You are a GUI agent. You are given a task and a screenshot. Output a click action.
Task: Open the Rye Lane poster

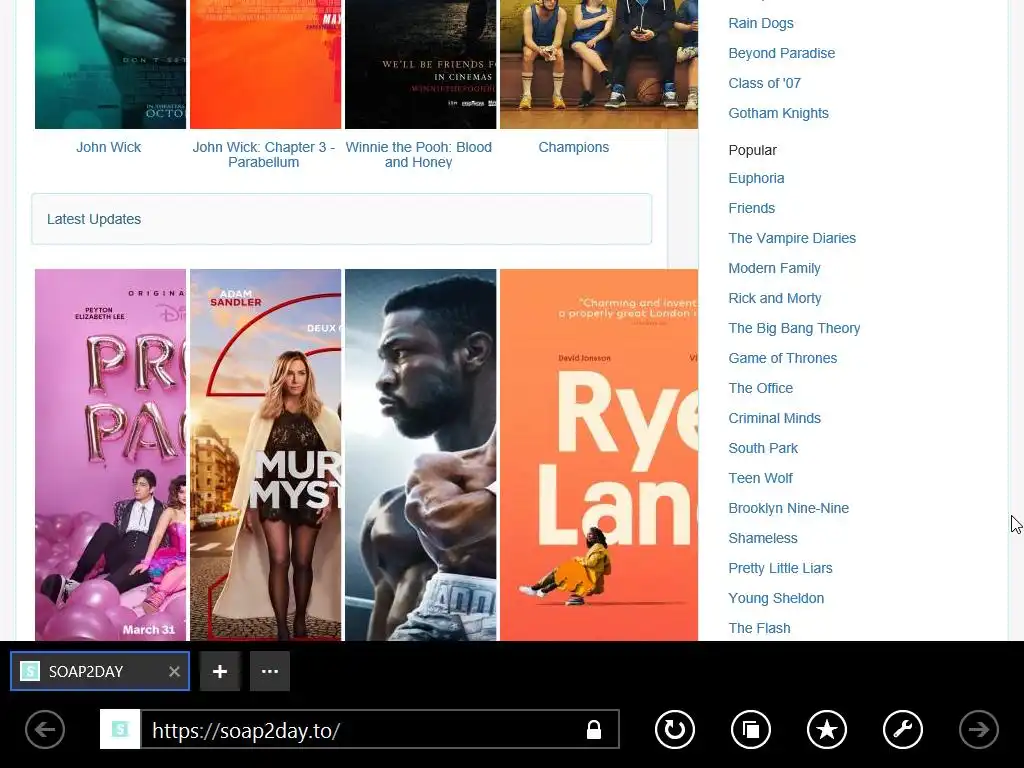point(599,455)
